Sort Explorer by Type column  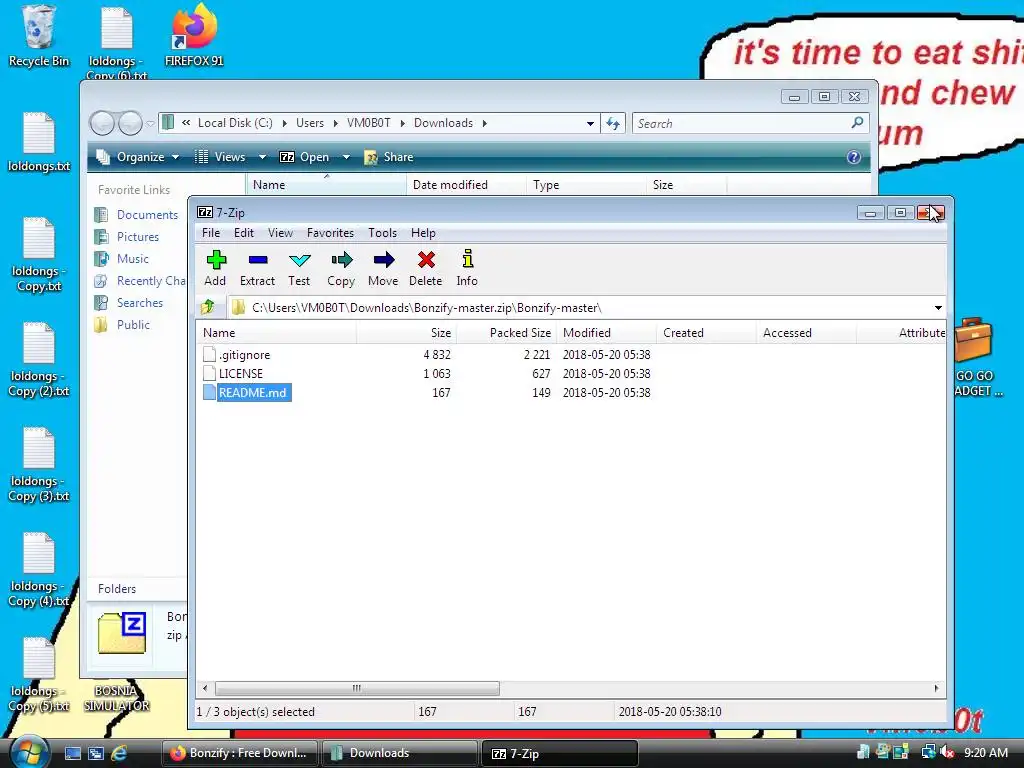(x=586, y=185)
